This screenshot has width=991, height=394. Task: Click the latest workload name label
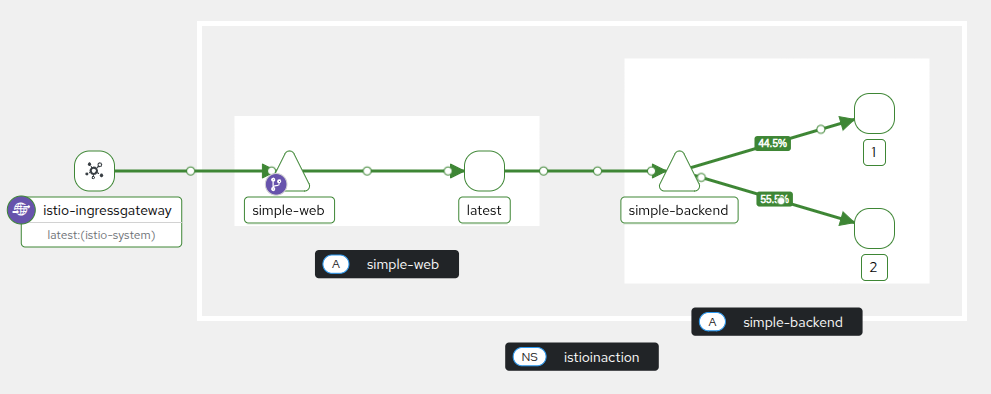coord(484,210)
